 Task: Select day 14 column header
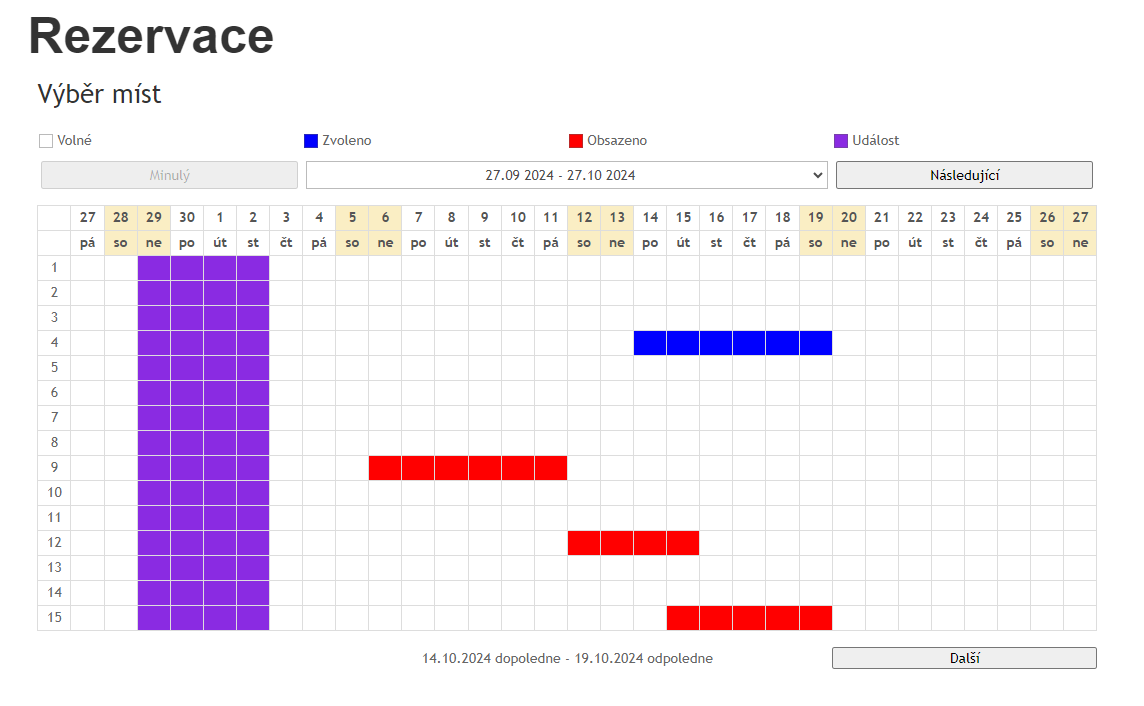pos(650,218)
